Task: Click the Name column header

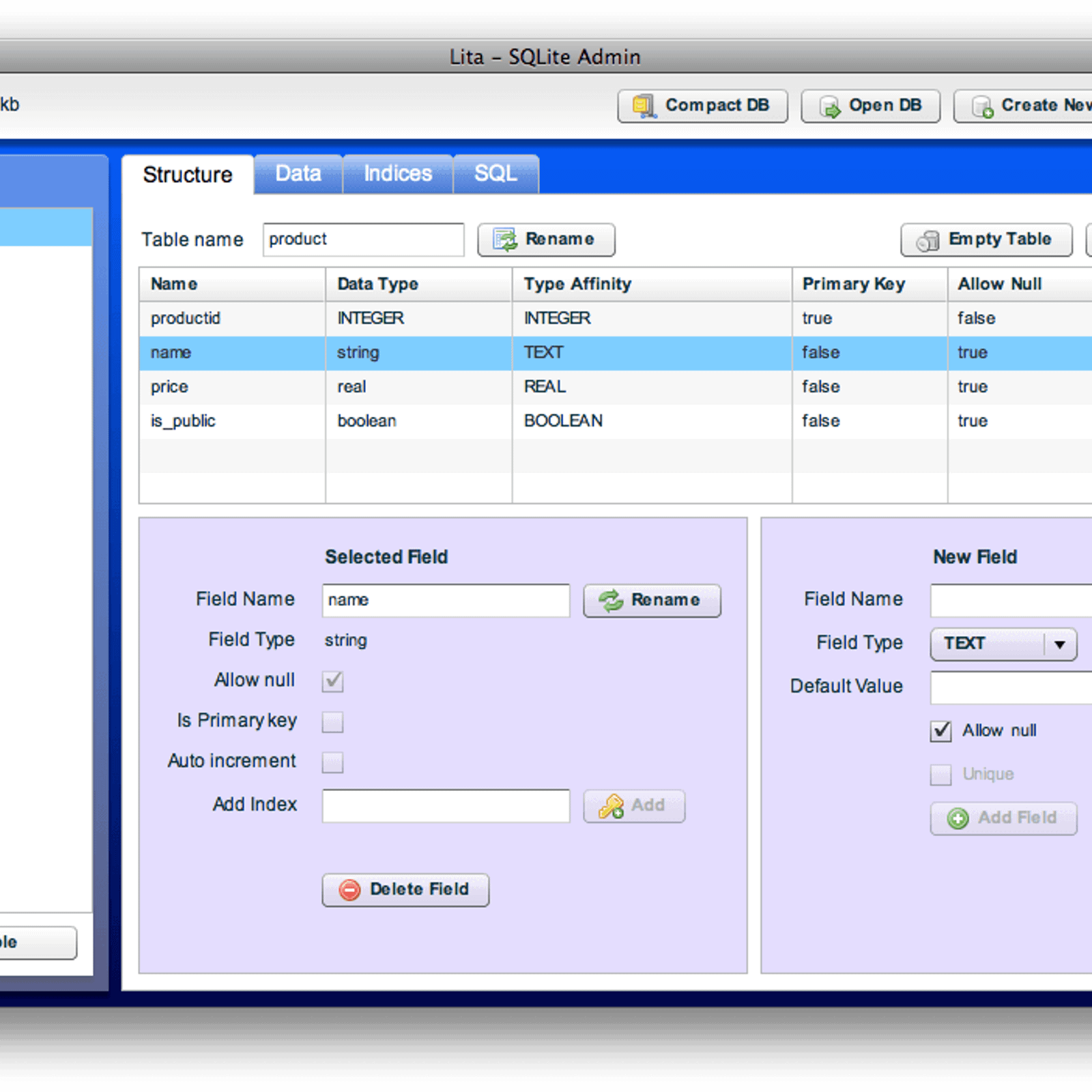Action: [232, 284]
